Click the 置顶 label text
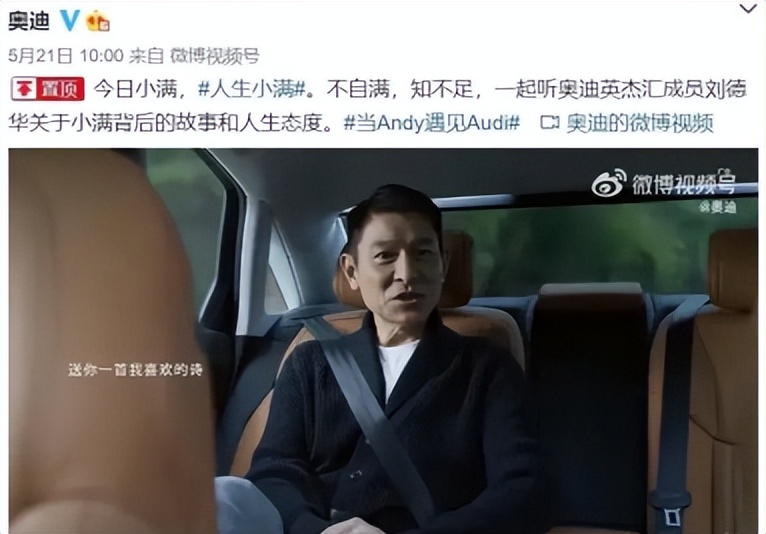This screenshot has width=766, height=534. pos(60,89)
